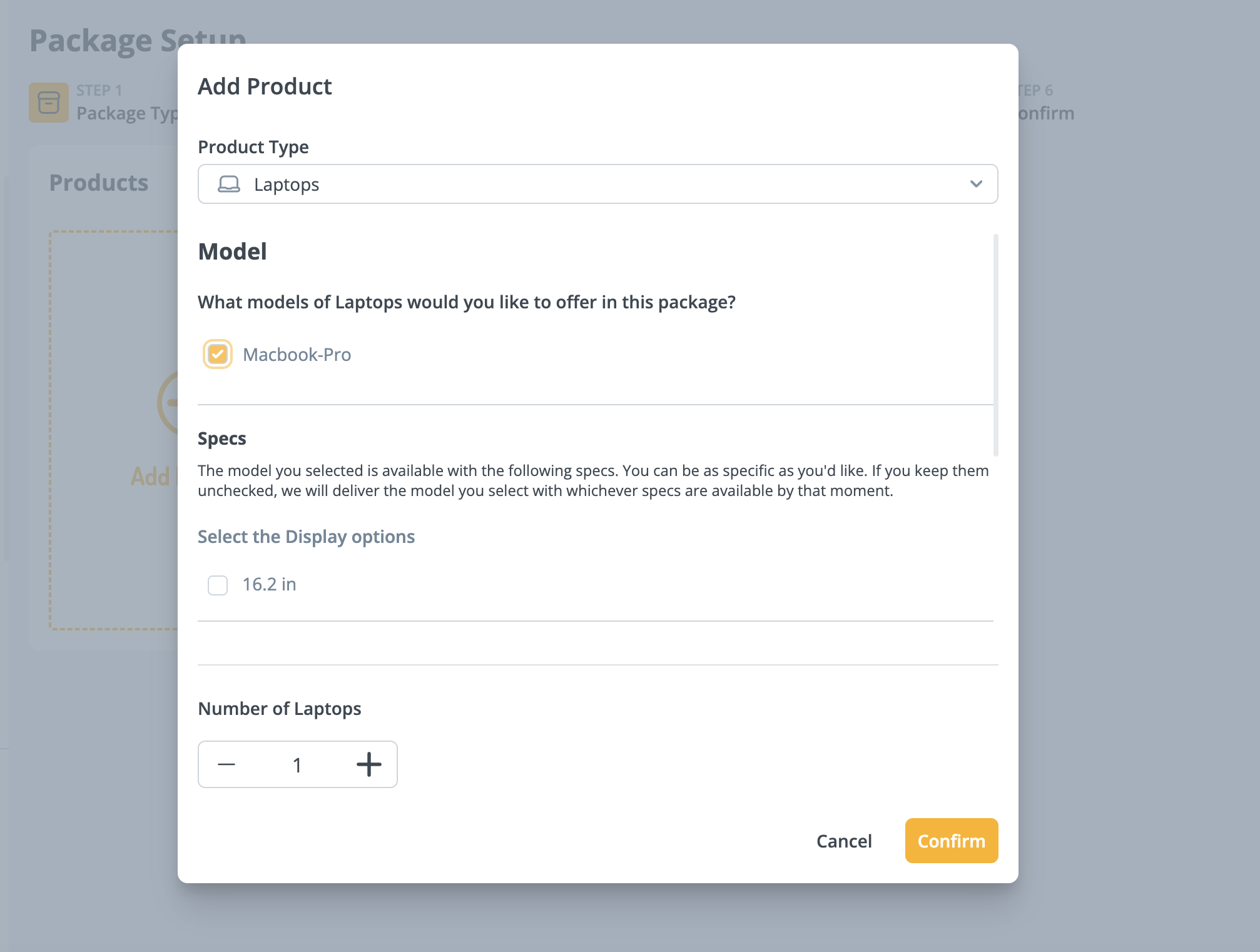Uncheck the Macbook-Pro checkbox
Screen dimensions: 1260x952
click(218, 354)
